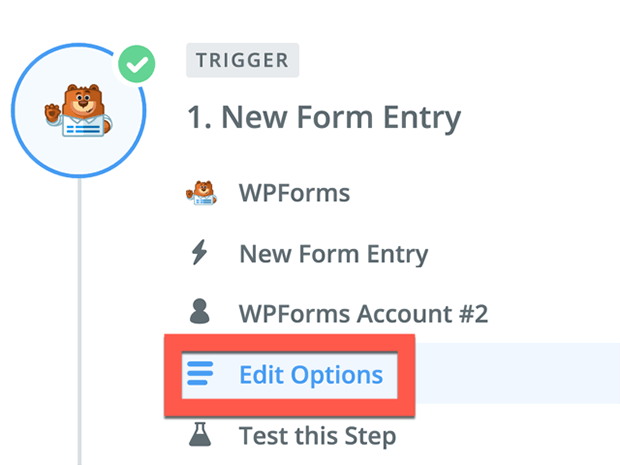Click the red highlight border around Edit Options
Screen dimensions: 620x465
click(289, 342)
